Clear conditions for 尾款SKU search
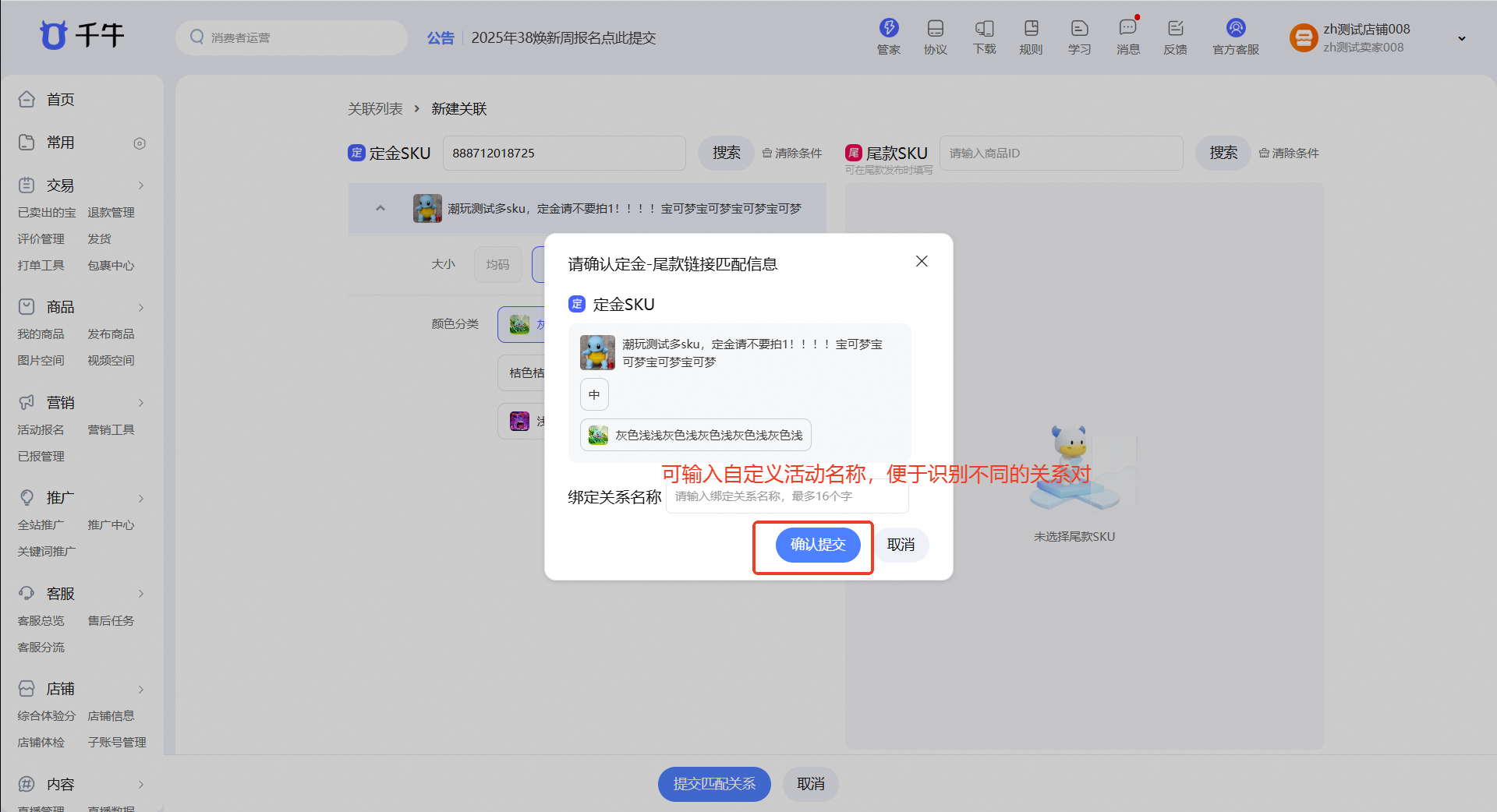 pos(1290,153)
